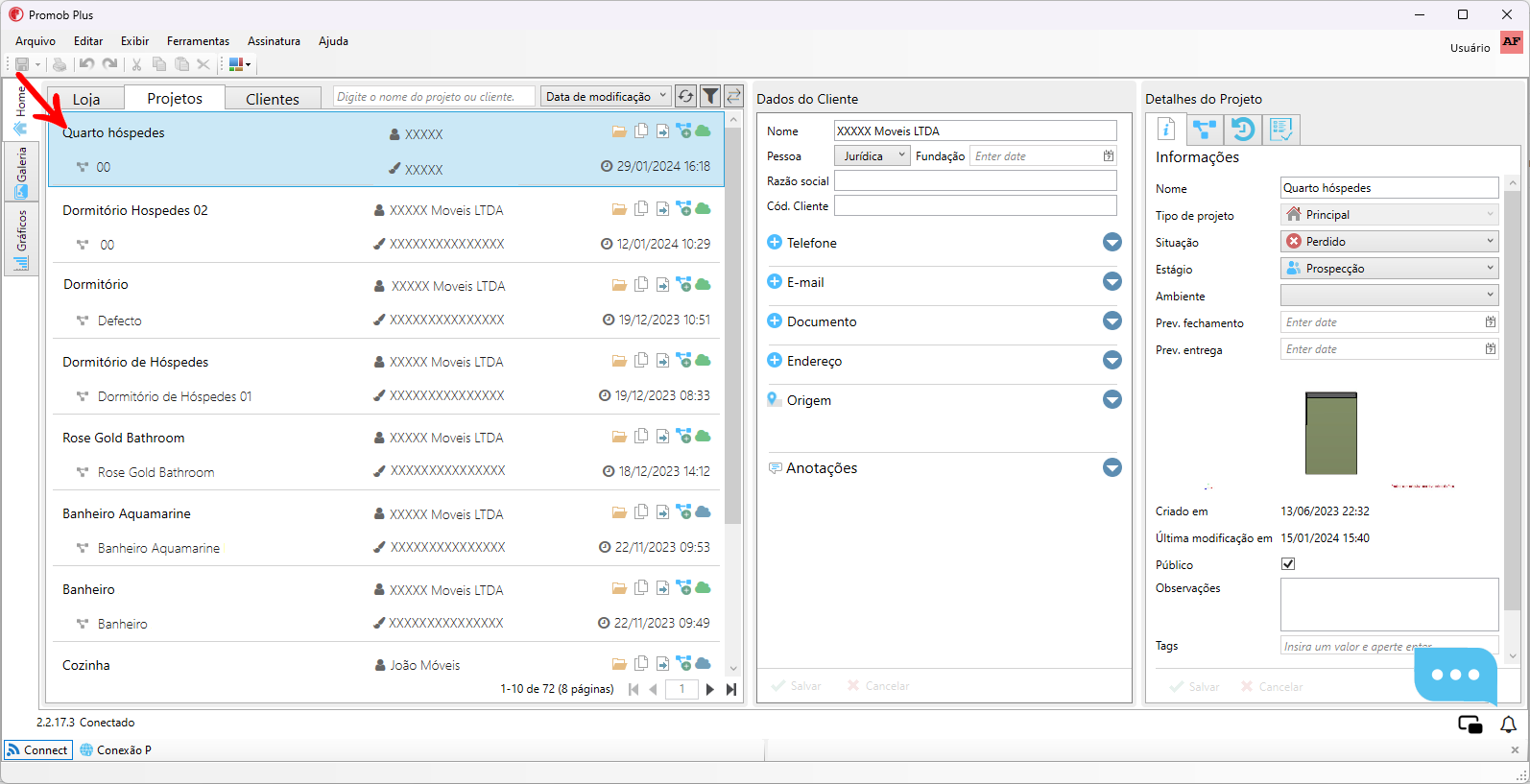Open Prev. fechamento calendar picker icon
1530x784 pixels.
point(1490,321)
